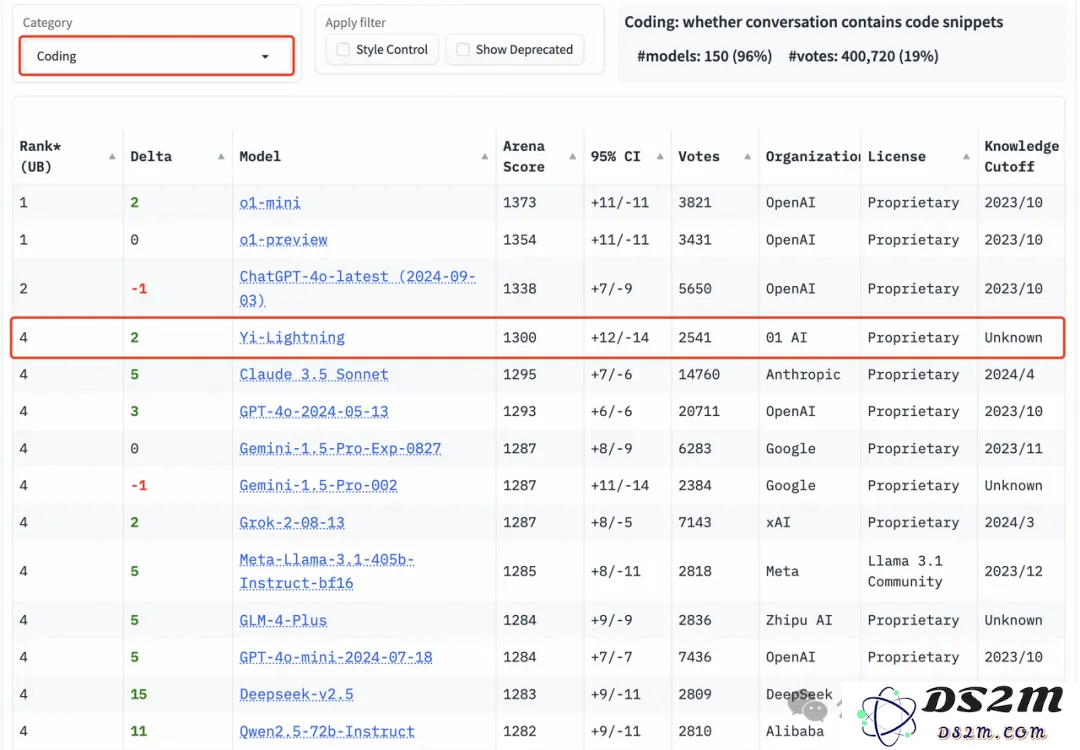Open the o1-preview model link
The height and width of the screenshot is (750, 1080).
[283, 240]
